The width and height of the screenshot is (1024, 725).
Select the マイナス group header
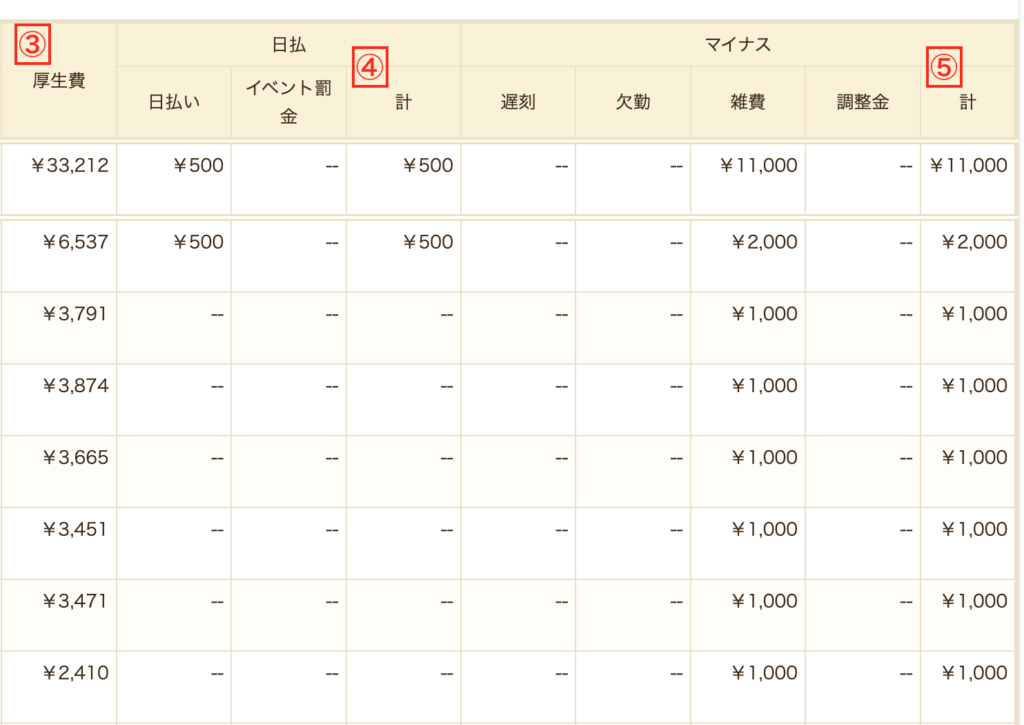click(738, 45)
